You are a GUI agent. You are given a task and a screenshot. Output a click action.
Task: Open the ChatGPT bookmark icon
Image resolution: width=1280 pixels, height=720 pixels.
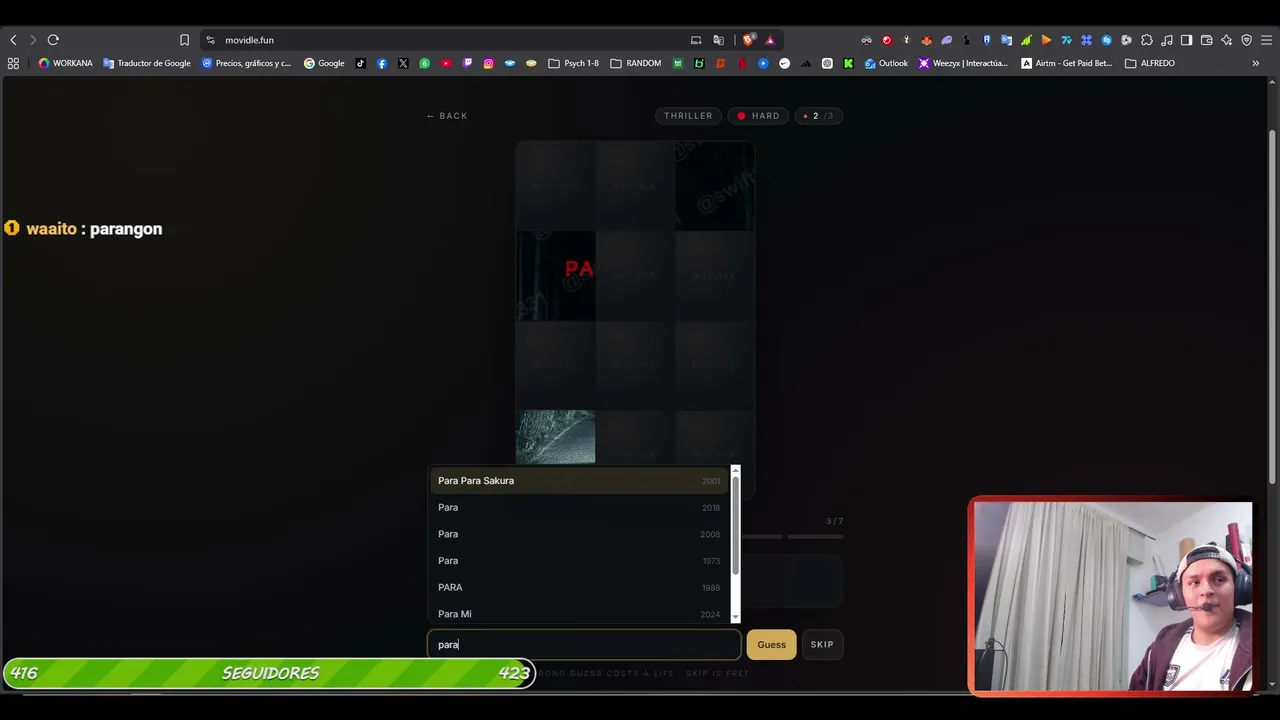(x=827, y=63)
